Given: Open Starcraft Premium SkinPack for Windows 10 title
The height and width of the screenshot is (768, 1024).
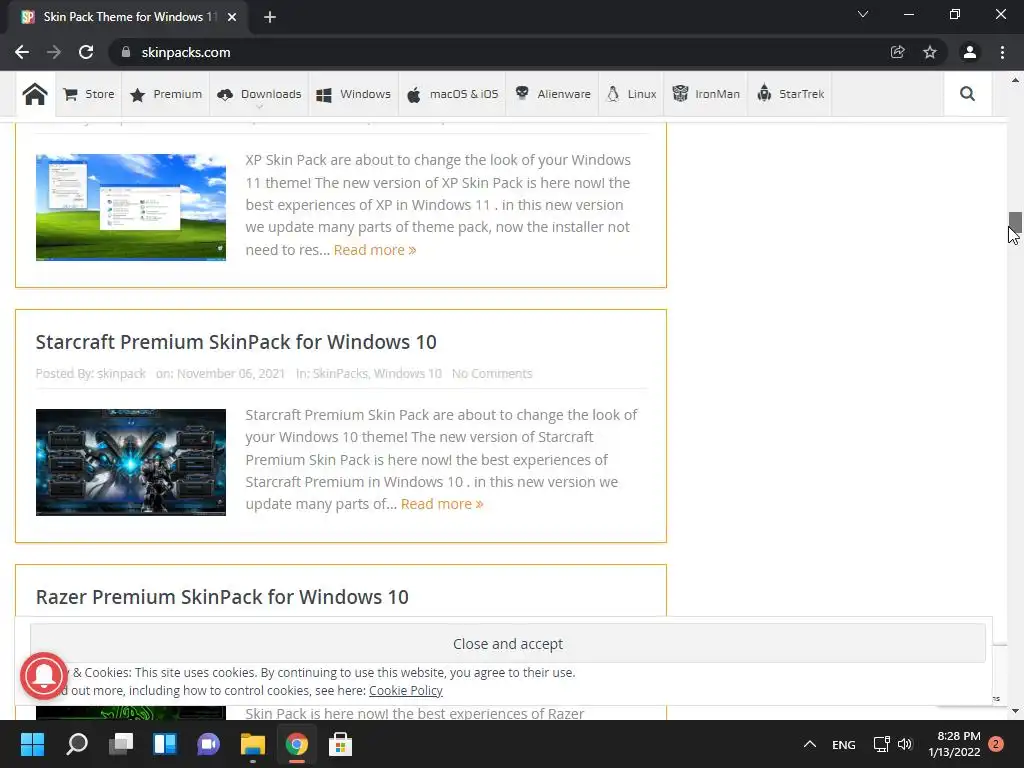Looking at the screenshot, I should [236, 342].
